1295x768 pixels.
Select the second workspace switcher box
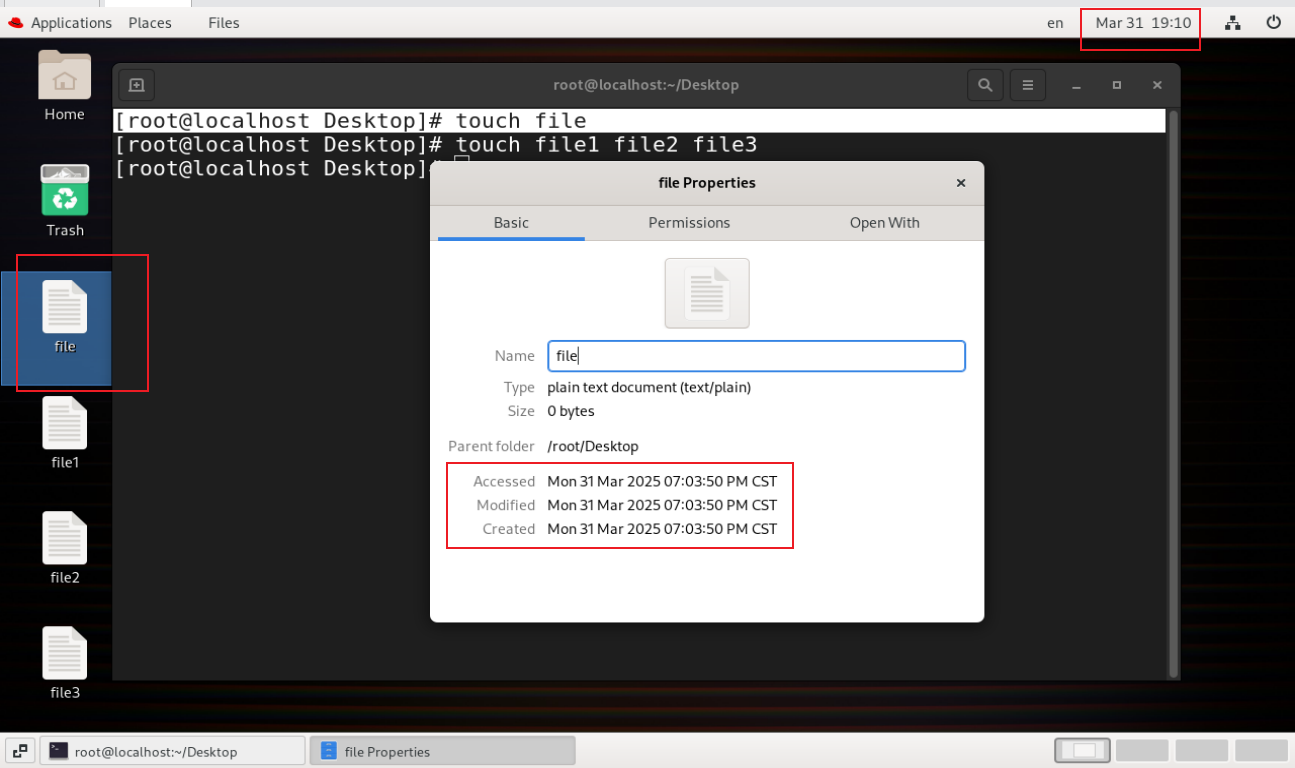click(1142, 750)
